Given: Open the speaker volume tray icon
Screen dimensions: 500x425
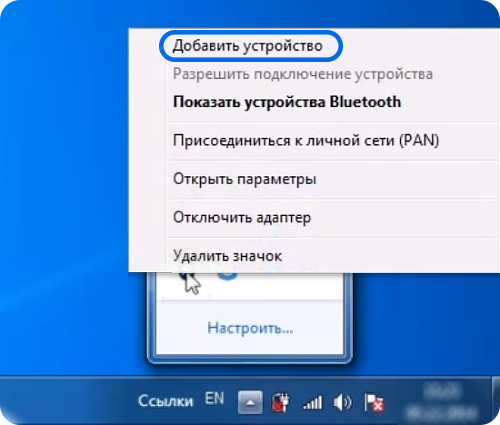Looking at the screenshot, I should pos(342,403).
